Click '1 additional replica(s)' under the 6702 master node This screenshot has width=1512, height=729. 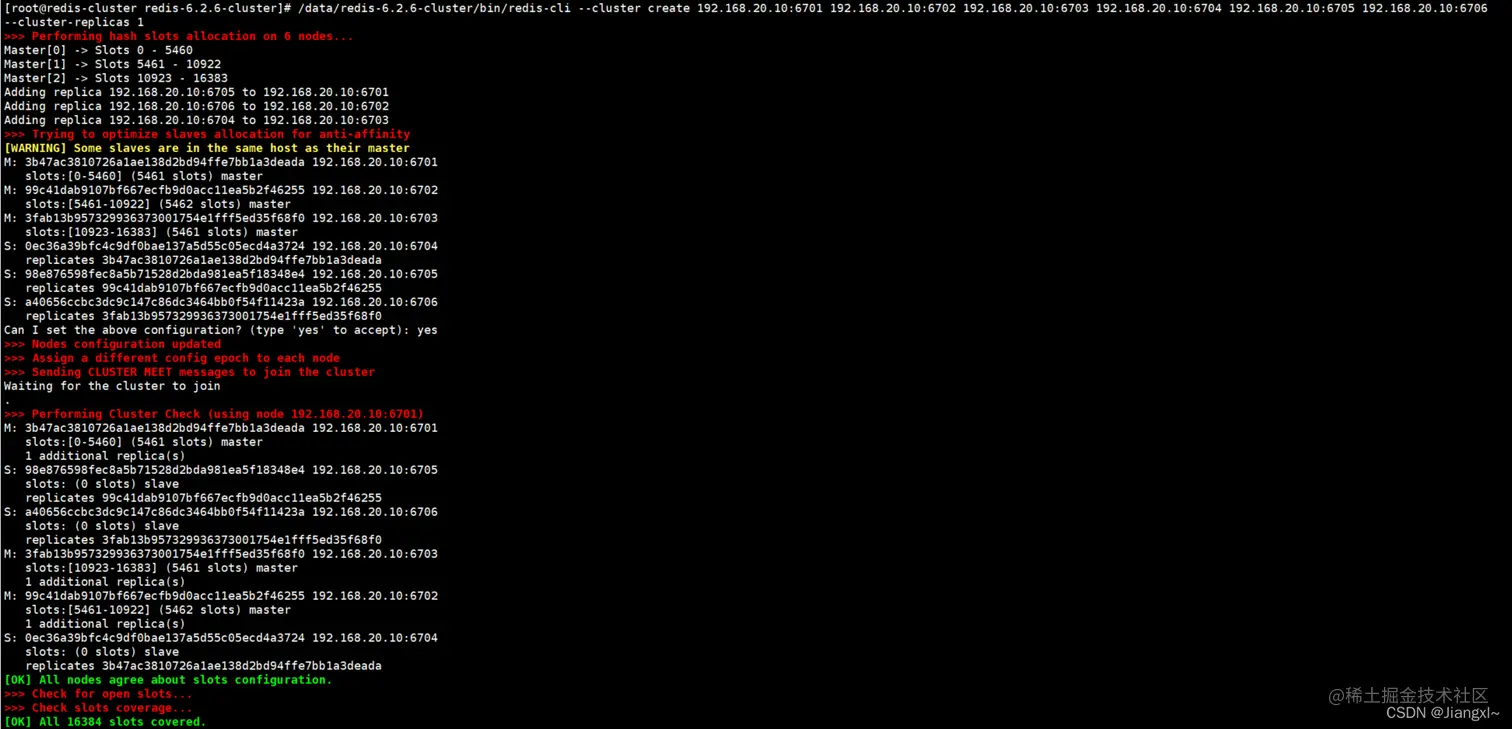(105, 624)
